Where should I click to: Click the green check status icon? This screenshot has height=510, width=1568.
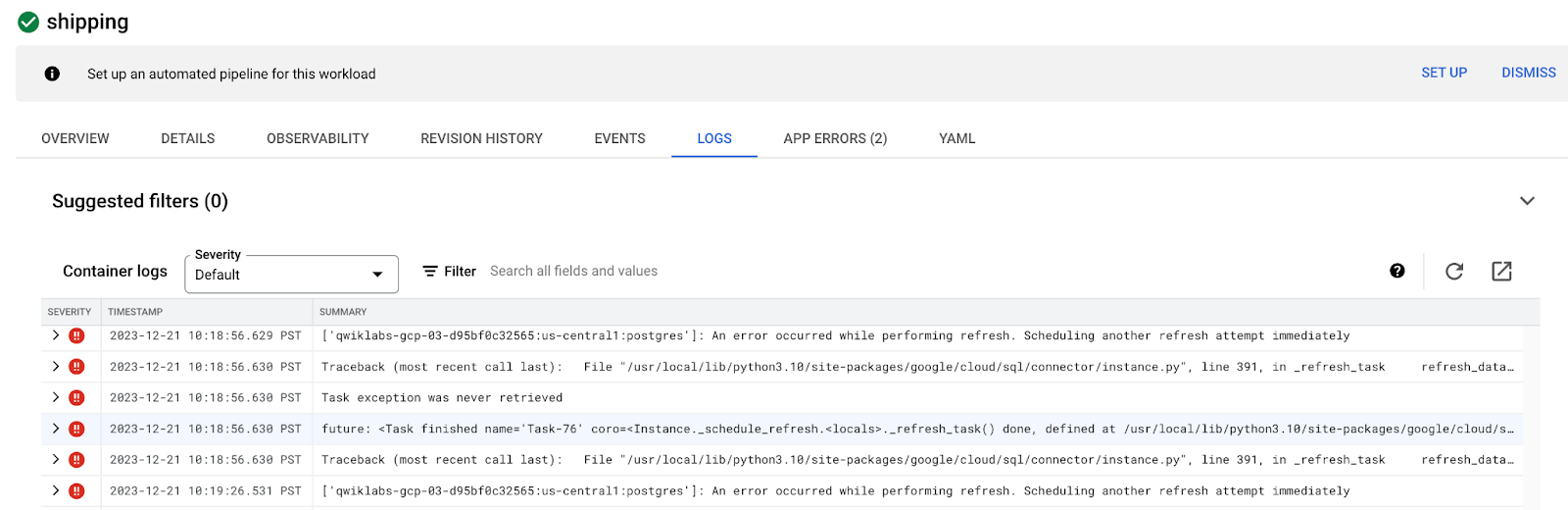click(28, 22)
